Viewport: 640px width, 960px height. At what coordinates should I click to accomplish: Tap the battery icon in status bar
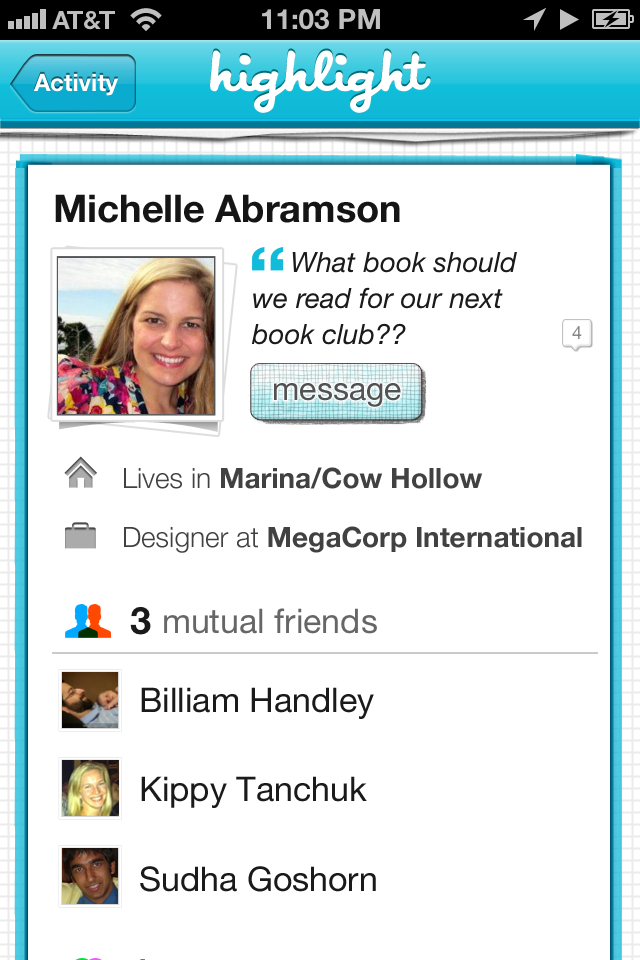click(x=610, y=19)
